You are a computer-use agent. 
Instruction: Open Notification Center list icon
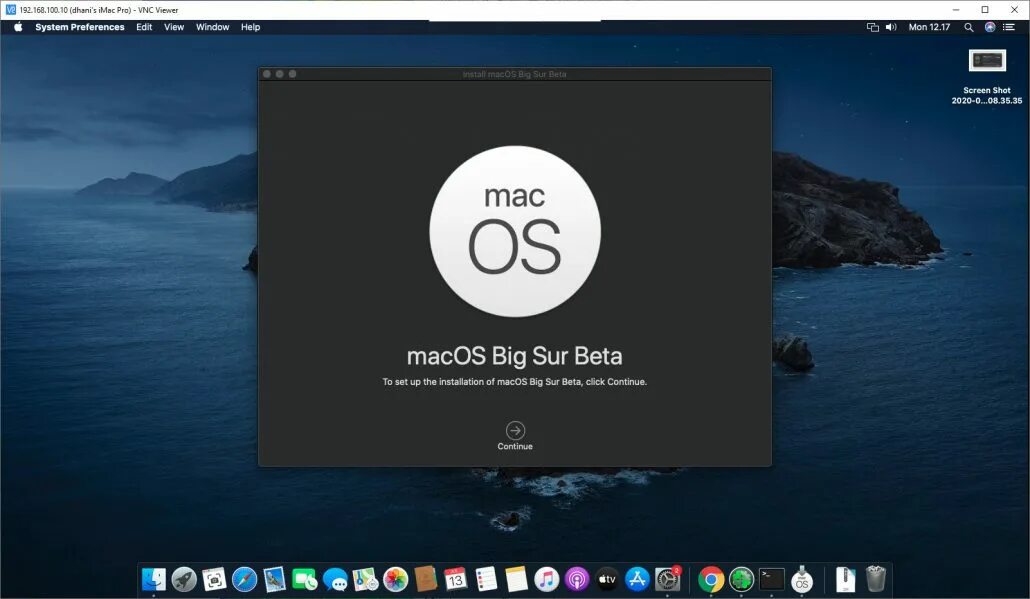[x=1008, y=27]
